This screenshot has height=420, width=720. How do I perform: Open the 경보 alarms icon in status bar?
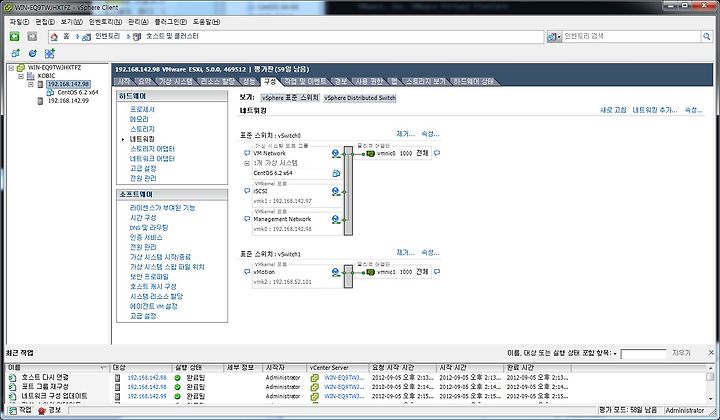[x=42, y=410]
